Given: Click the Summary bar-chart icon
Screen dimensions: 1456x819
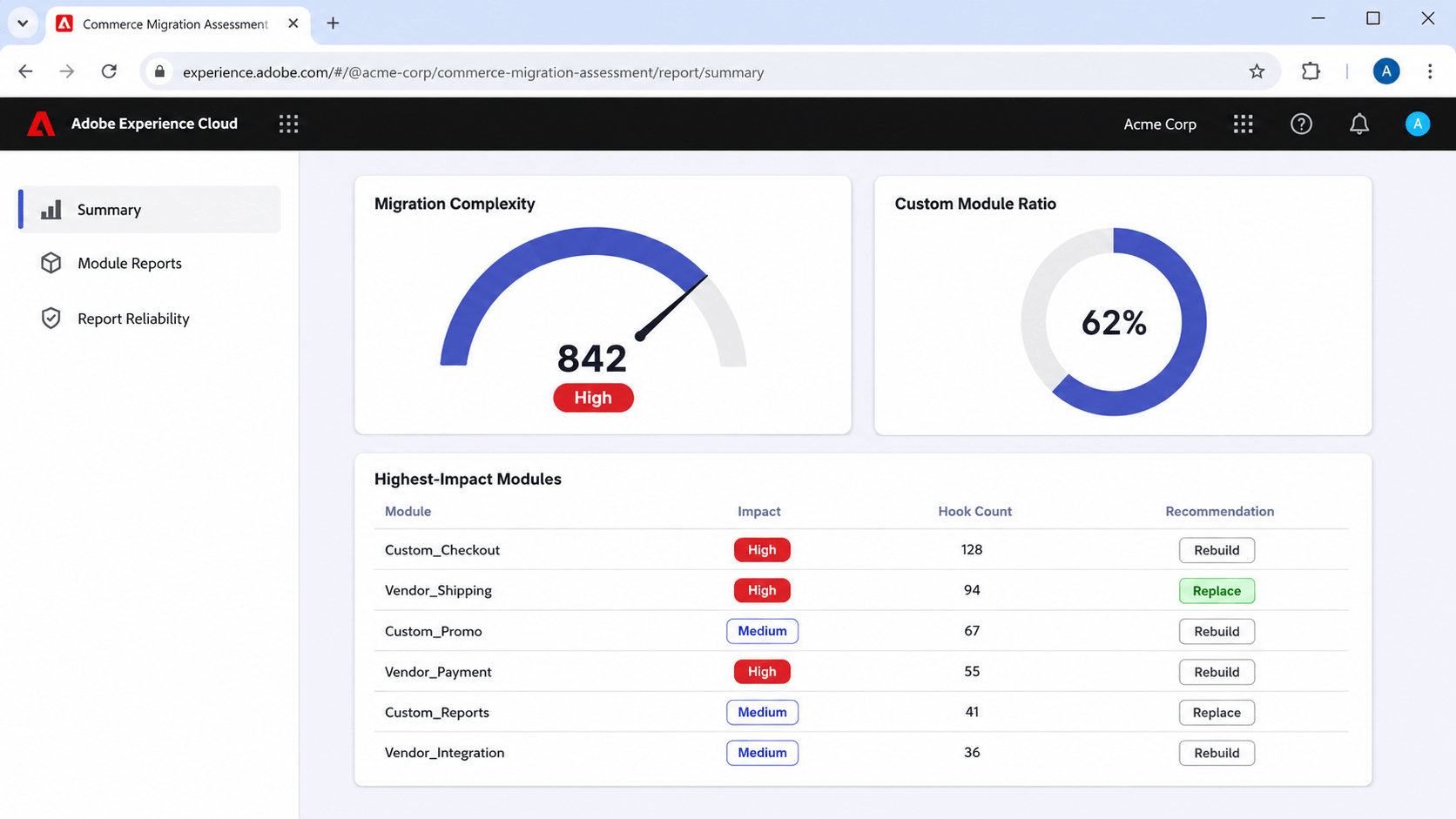Looking at the screenshot, I should (51, 210).
